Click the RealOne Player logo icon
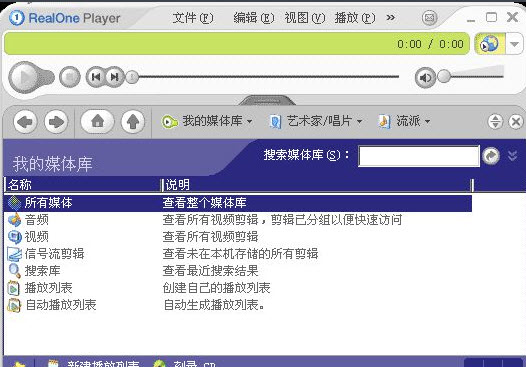Image resolution: width=526 pixels, height=367 pixels. [16, 18]
